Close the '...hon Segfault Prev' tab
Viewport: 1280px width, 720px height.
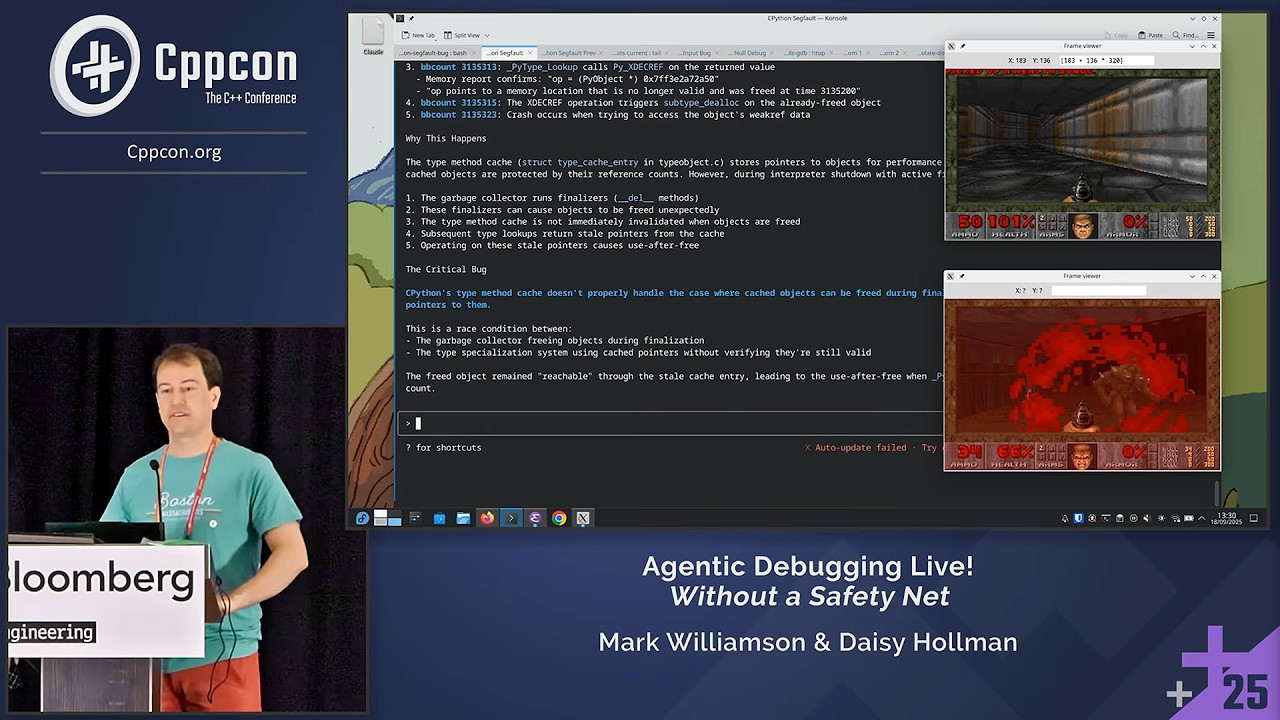click(603, 53)
